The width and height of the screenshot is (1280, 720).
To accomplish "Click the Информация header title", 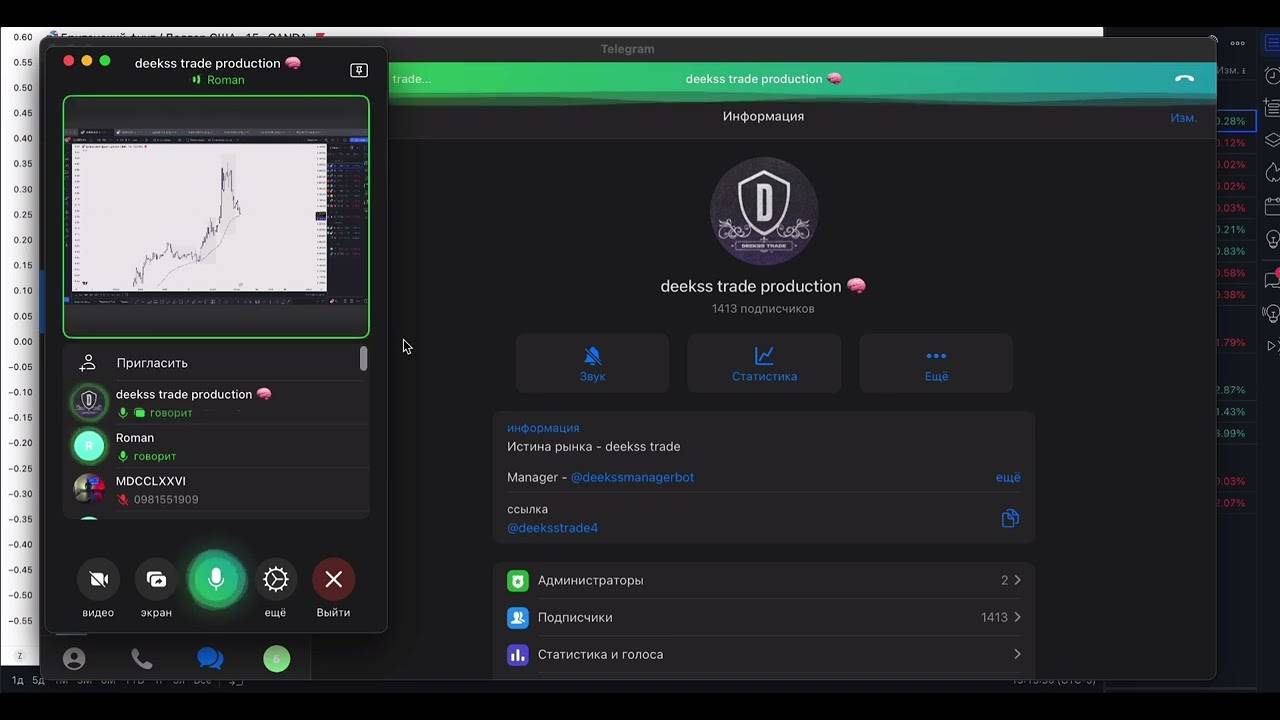I will coord(763,117).
